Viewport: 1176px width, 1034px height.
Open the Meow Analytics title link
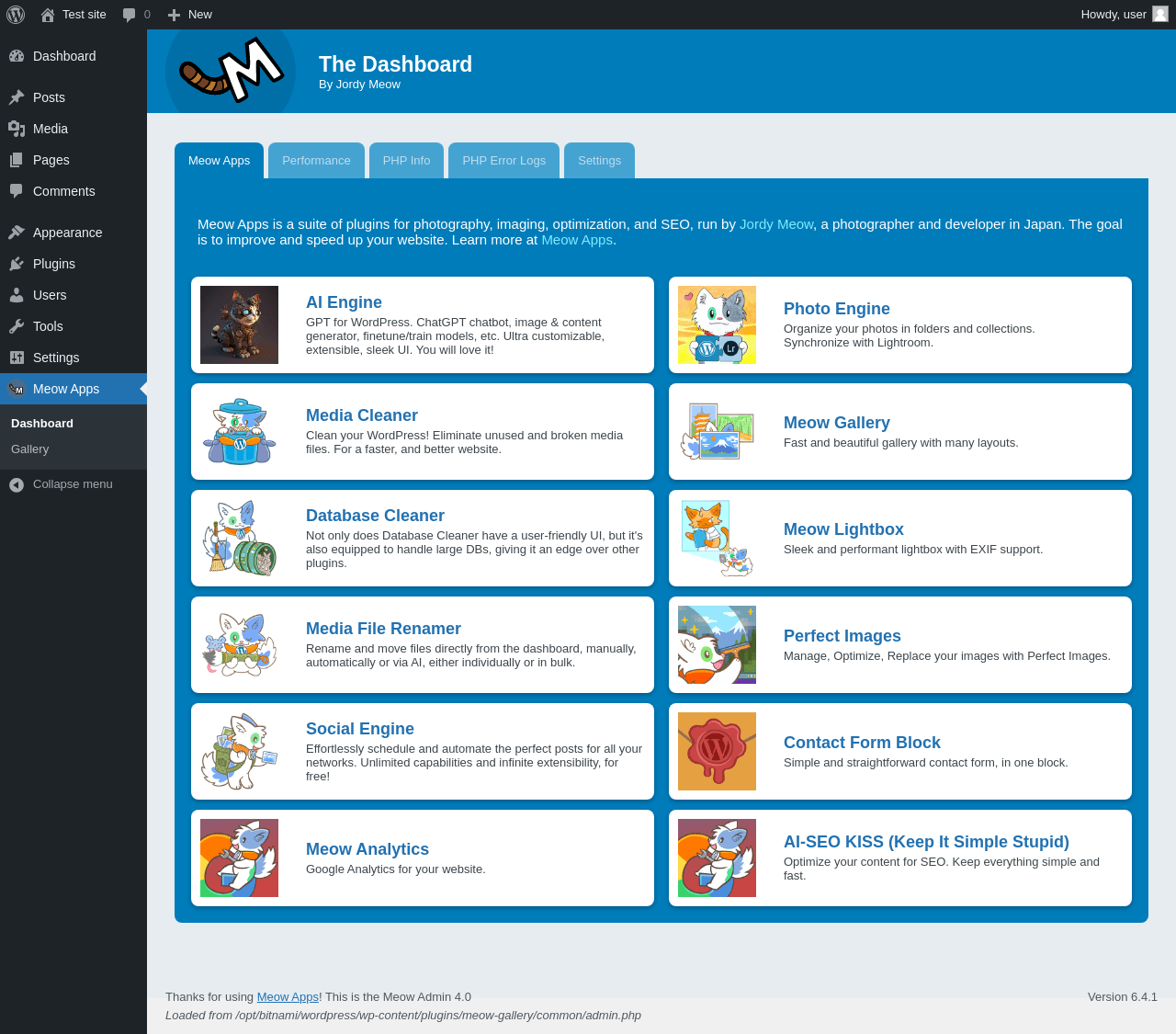click(x=367, y=849)
